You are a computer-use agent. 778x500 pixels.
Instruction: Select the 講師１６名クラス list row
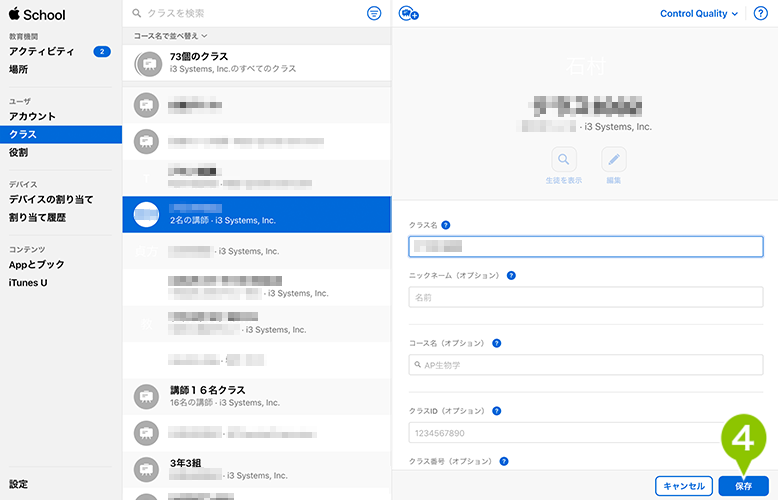[257, 396]
